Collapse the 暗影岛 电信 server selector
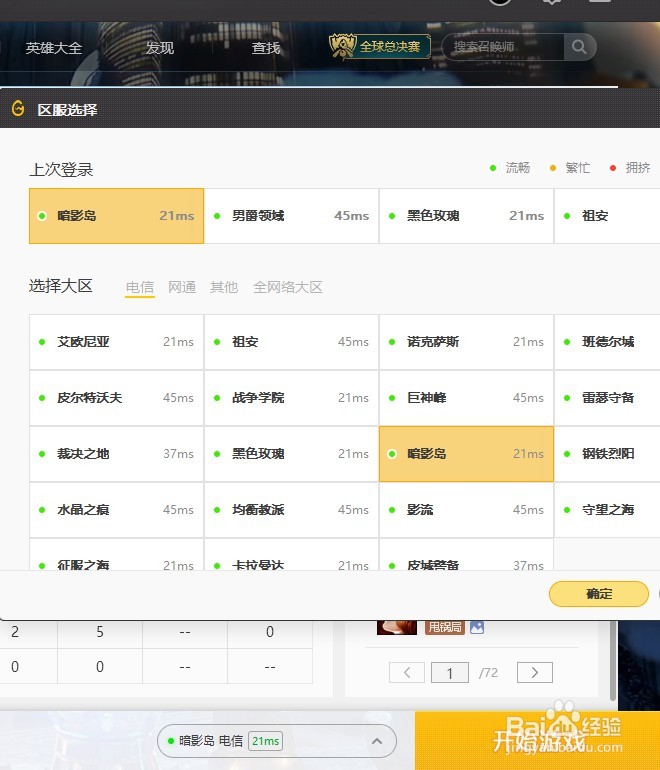Image resolution: width=660 pixels, height=770 pixels. 377,741
